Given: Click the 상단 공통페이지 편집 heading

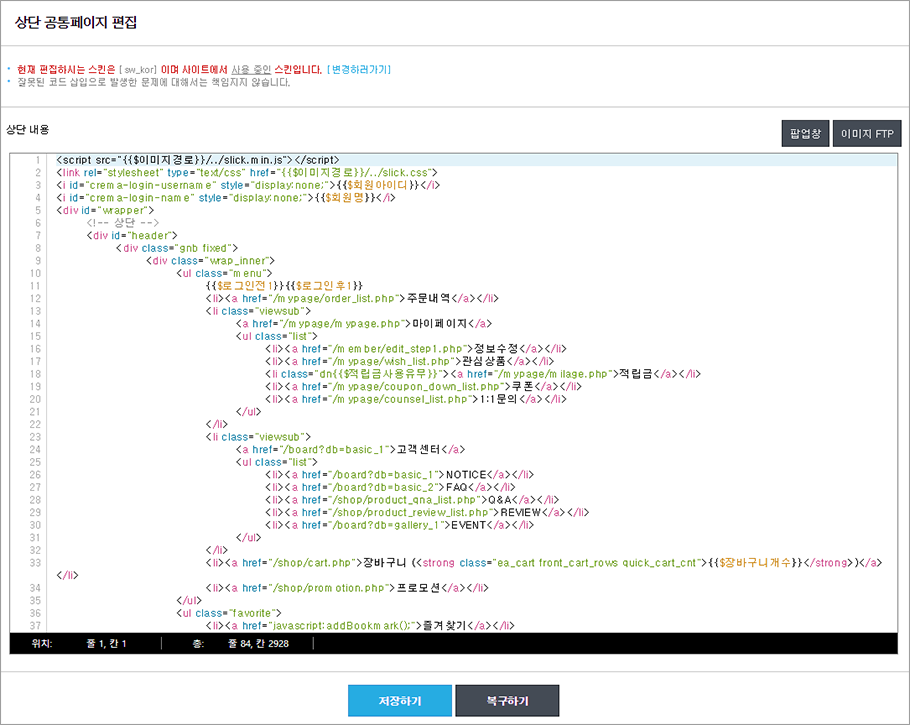Looking at the screenshot, I should coord(76,23).
